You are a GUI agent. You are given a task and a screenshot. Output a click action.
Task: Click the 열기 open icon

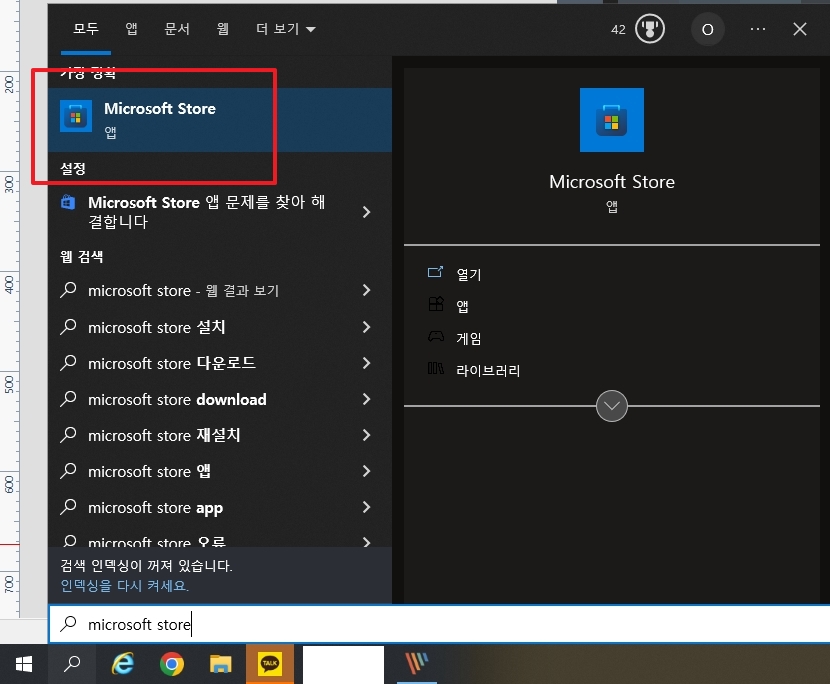[x=435, y=273]
